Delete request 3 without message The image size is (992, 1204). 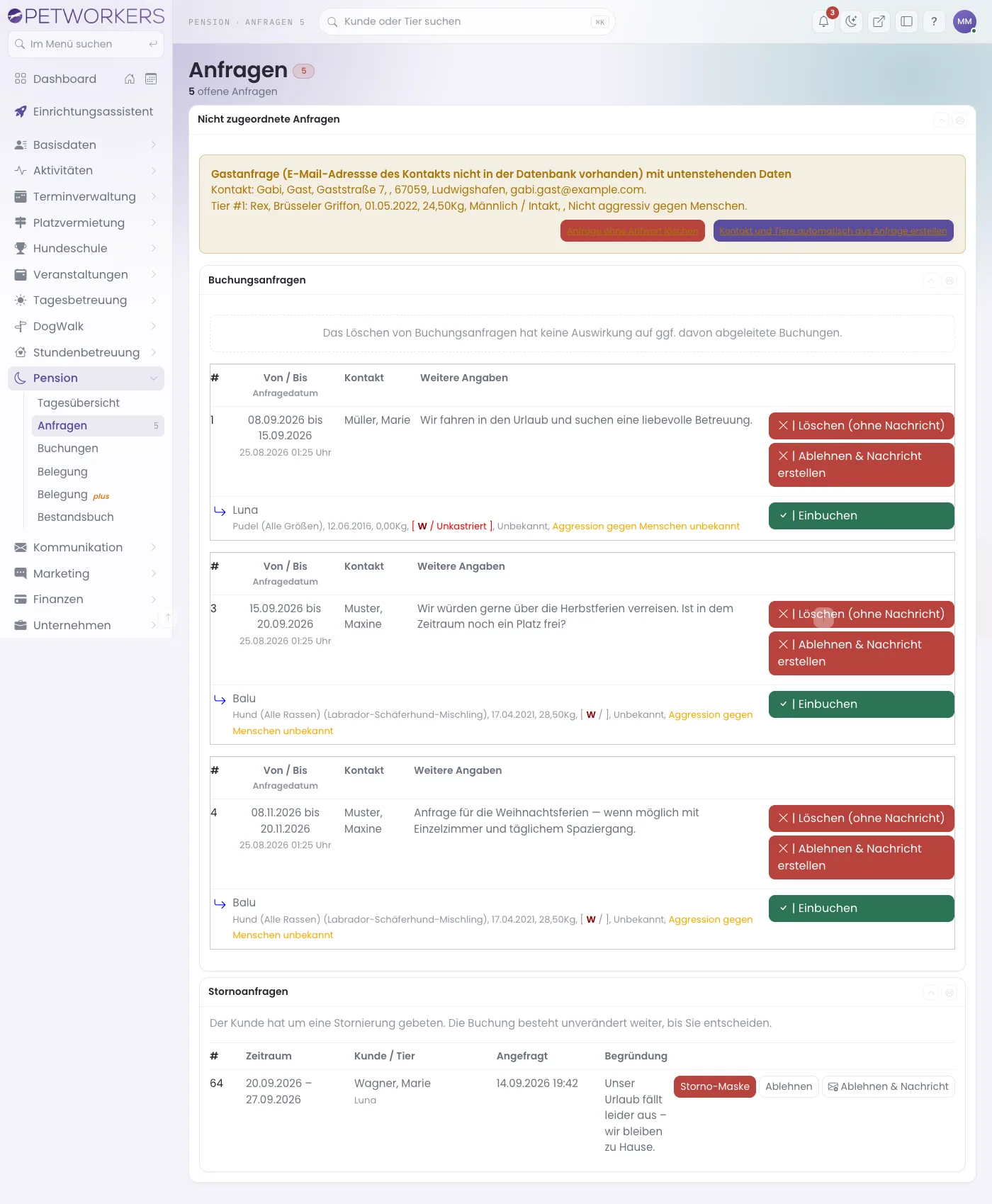[862, 614]
